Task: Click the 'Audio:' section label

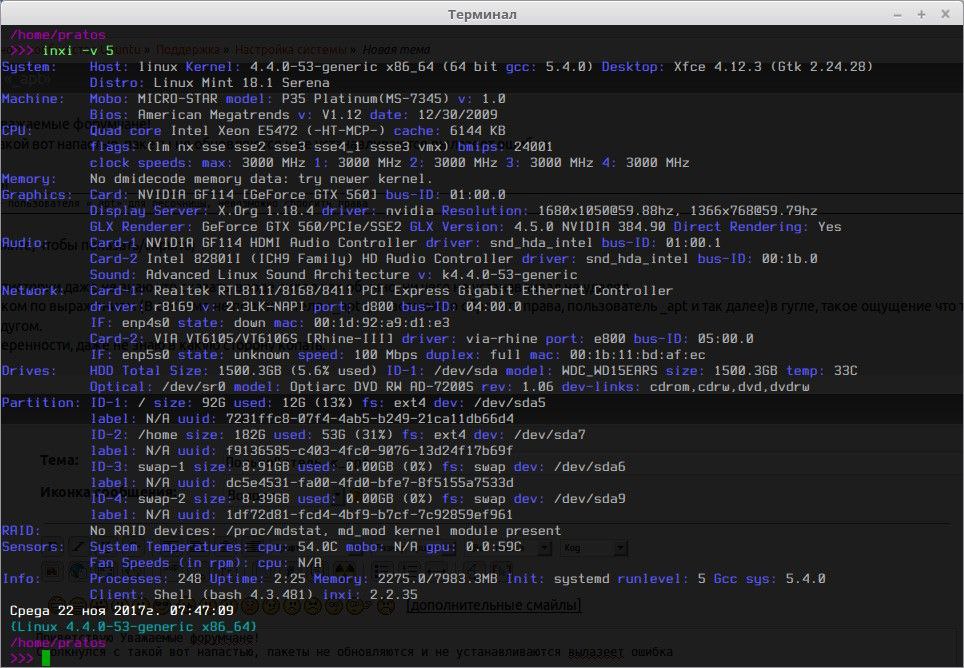Action: point(25,242)
